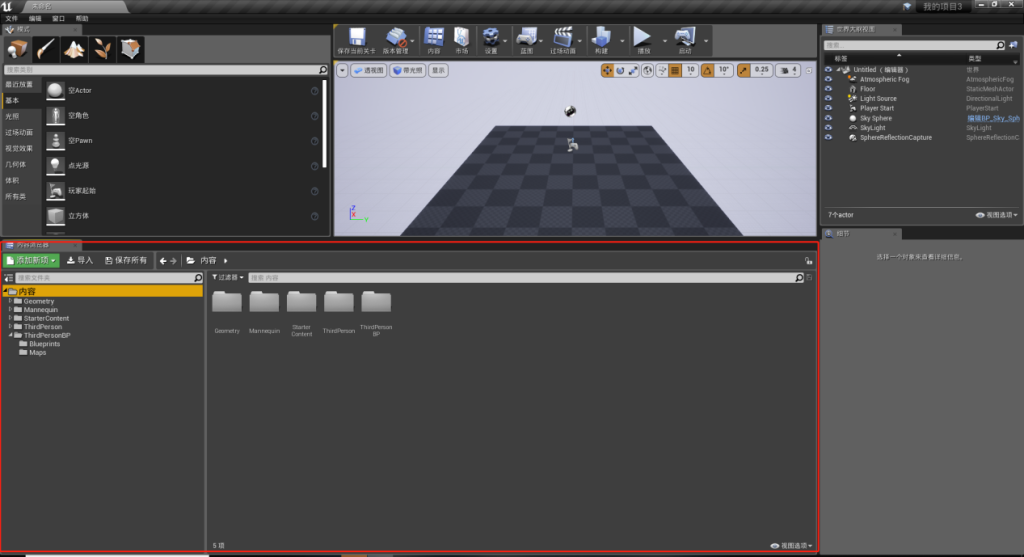This screenshot has width=1024, height=557.
Task: Select the scale gizmo tool in viewport
Action: tap(633, 71)
